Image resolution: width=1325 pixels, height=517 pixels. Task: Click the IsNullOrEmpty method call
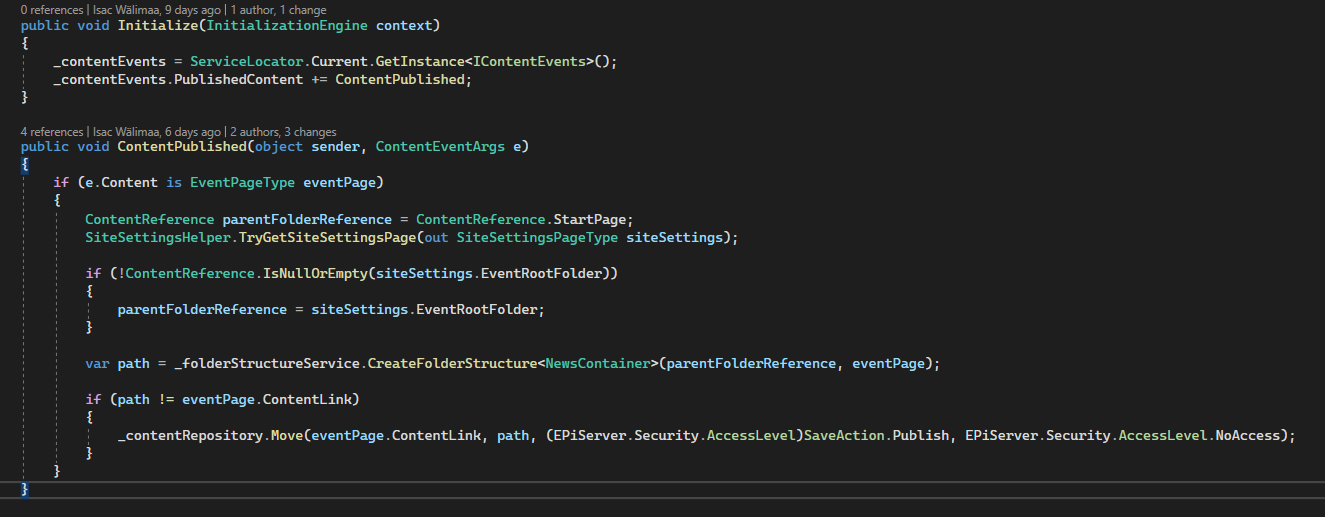point(302,273)
